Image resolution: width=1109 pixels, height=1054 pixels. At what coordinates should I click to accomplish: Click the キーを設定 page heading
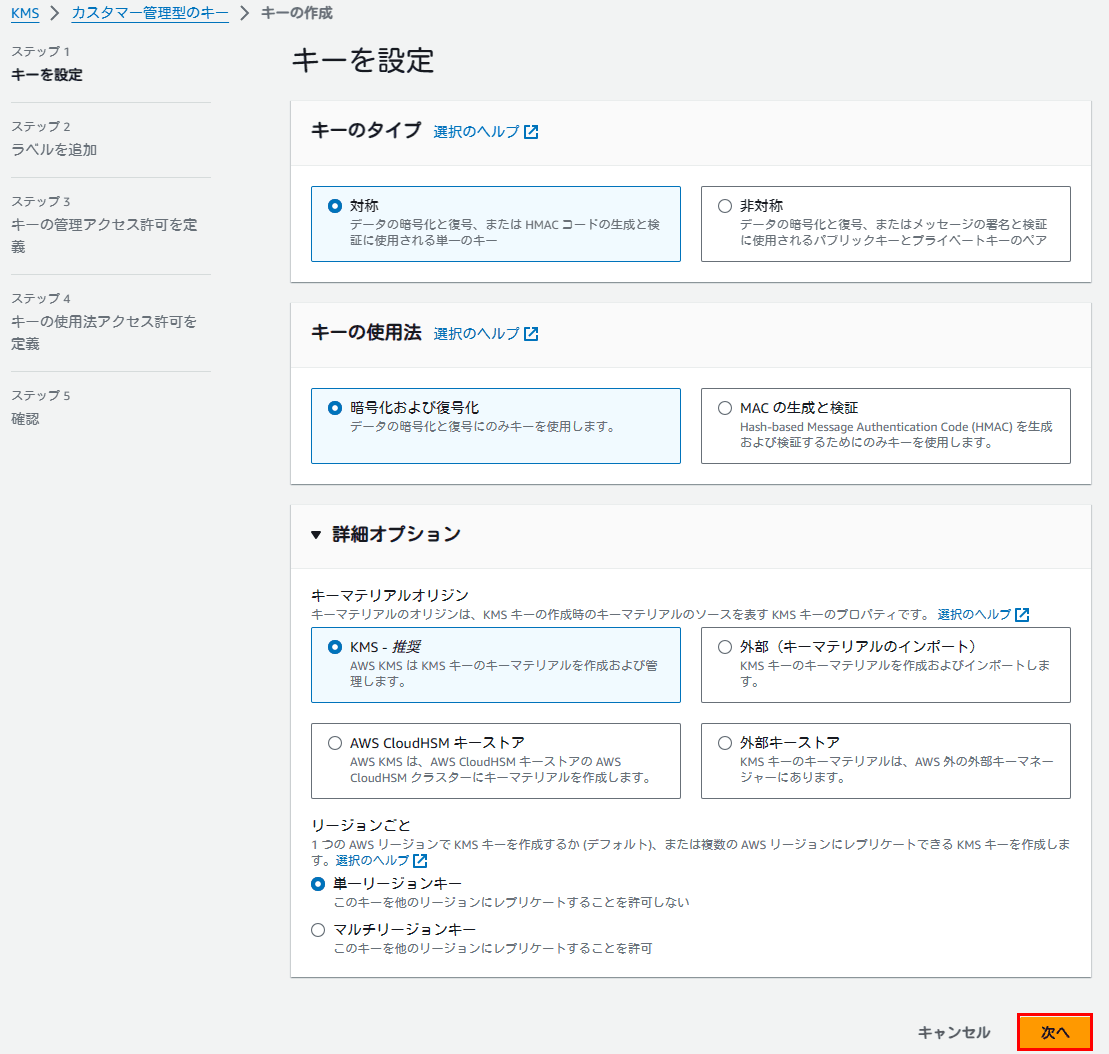click(363, 60)
